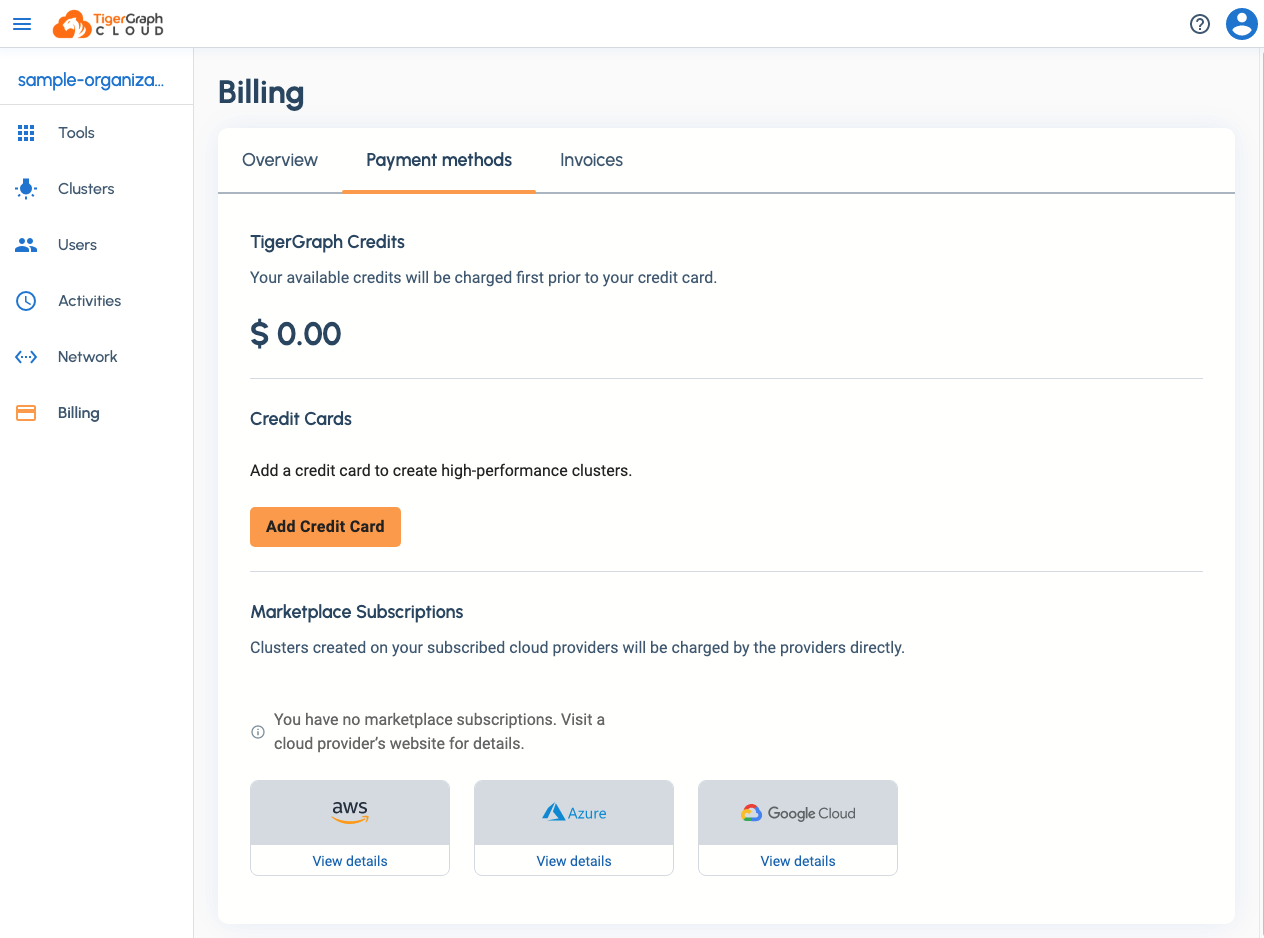Switch to the Invoices tab
Viewport: 1264px width, 938px height.
click(x=591, y=160)
